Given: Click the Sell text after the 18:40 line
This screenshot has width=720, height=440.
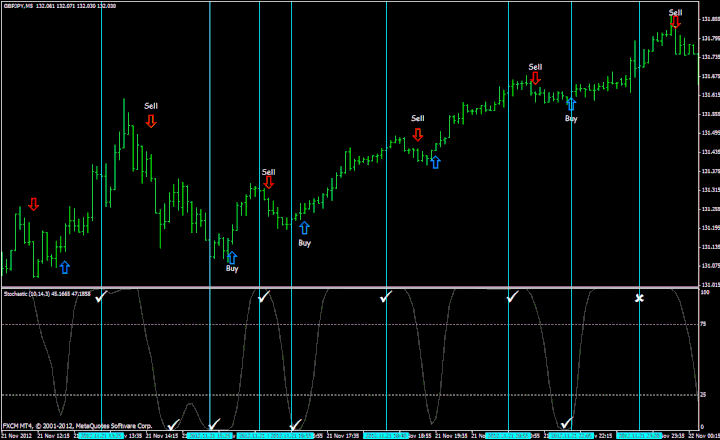Looking at the screenshot, I should [417, 118].
